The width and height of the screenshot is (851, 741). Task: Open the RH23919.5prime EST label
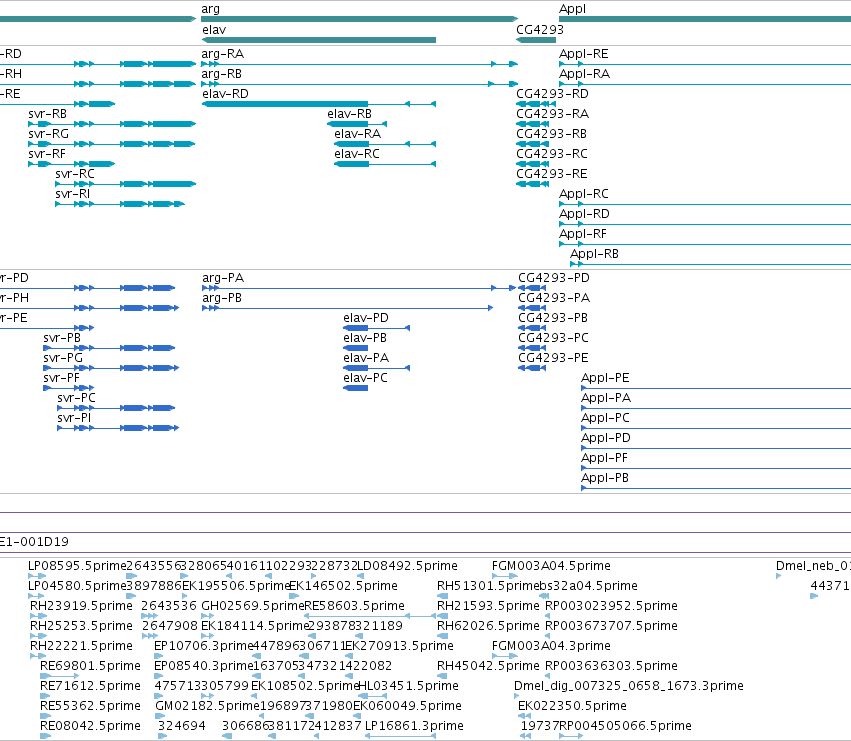click(x=81, y=606)
